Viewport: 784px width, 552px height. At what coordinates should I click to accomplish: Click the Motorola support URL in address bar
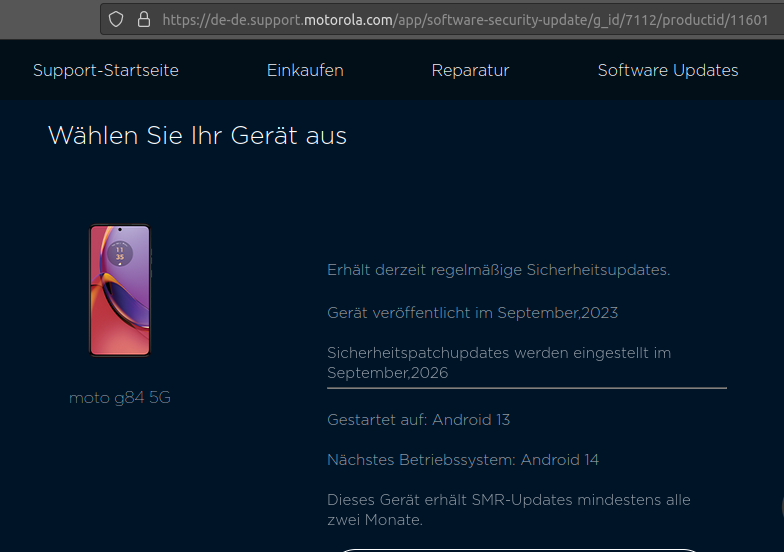(x=465, y=20)
